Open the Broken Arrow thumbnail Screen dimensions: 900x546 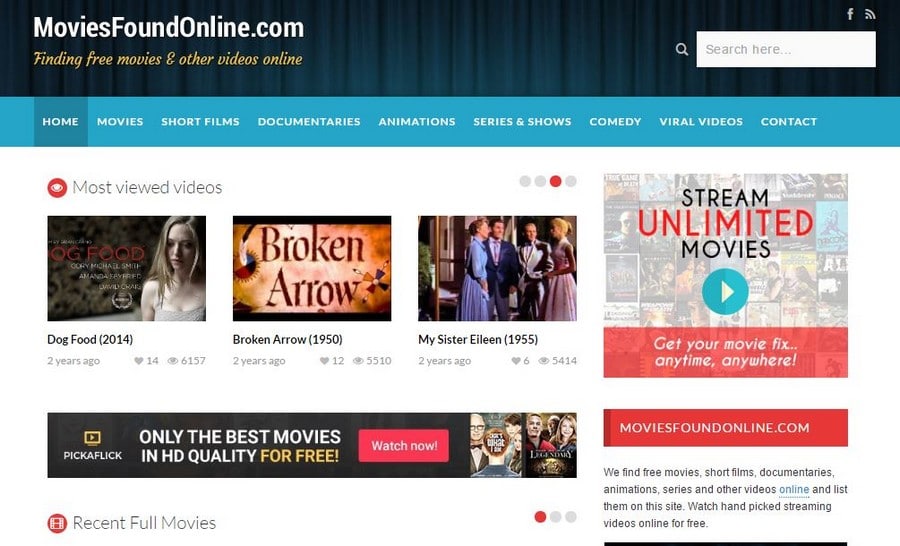click(x=312, y=268)
